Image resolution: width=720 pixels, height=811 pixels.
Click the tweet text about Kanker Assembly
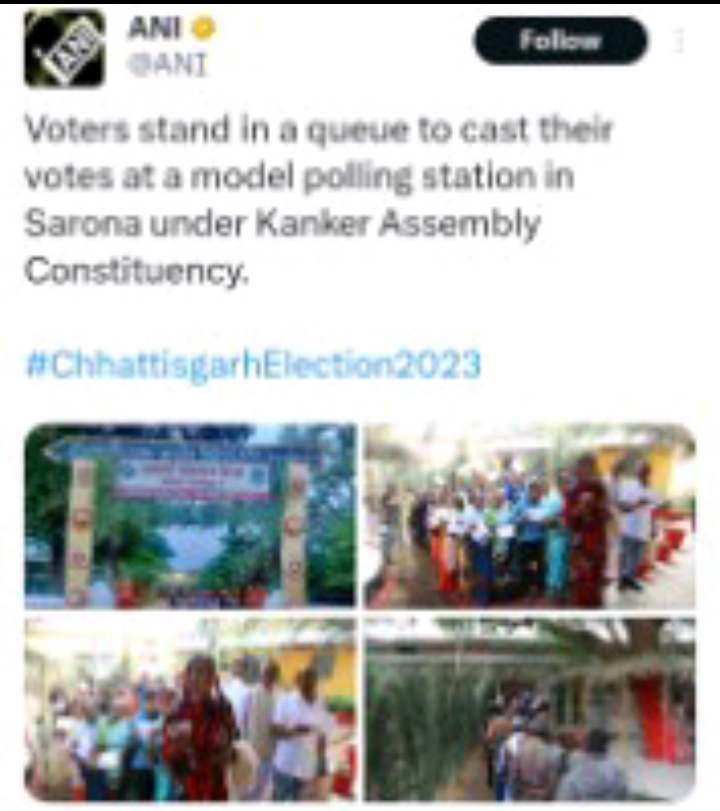[319, 200]
